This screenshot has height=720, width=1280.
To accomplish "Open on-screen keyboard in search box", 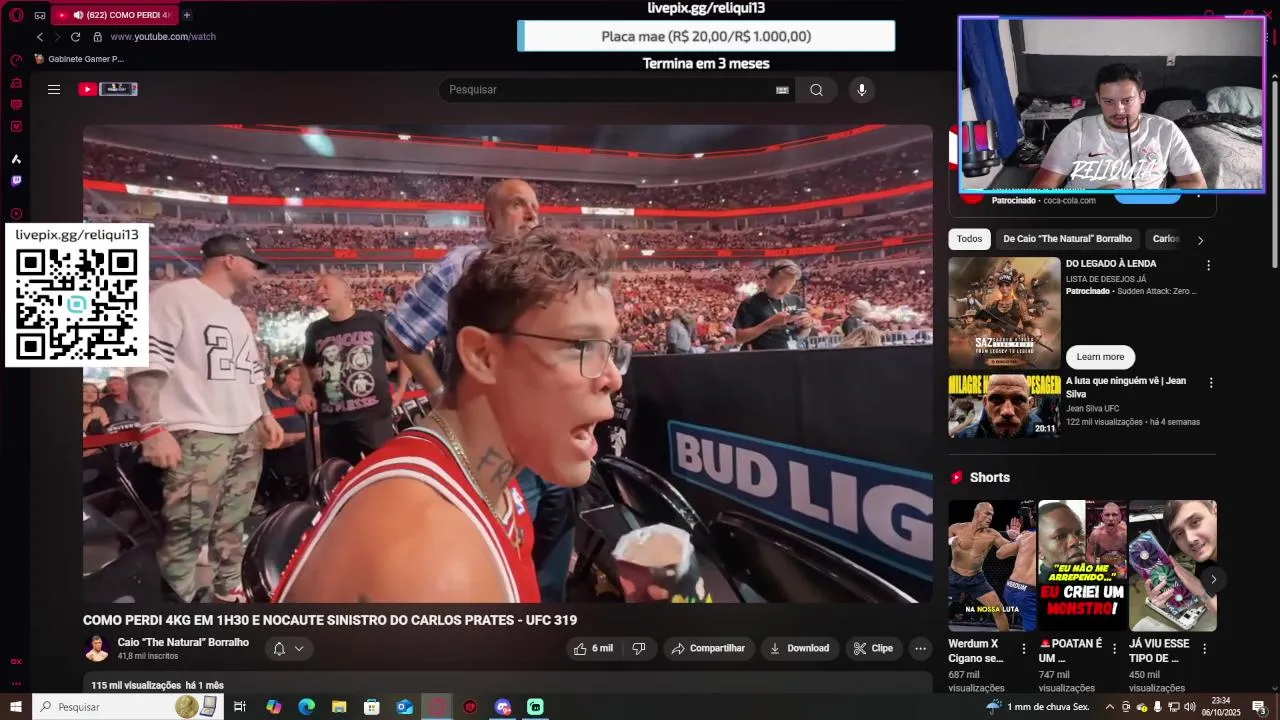I will pos(782,90).
